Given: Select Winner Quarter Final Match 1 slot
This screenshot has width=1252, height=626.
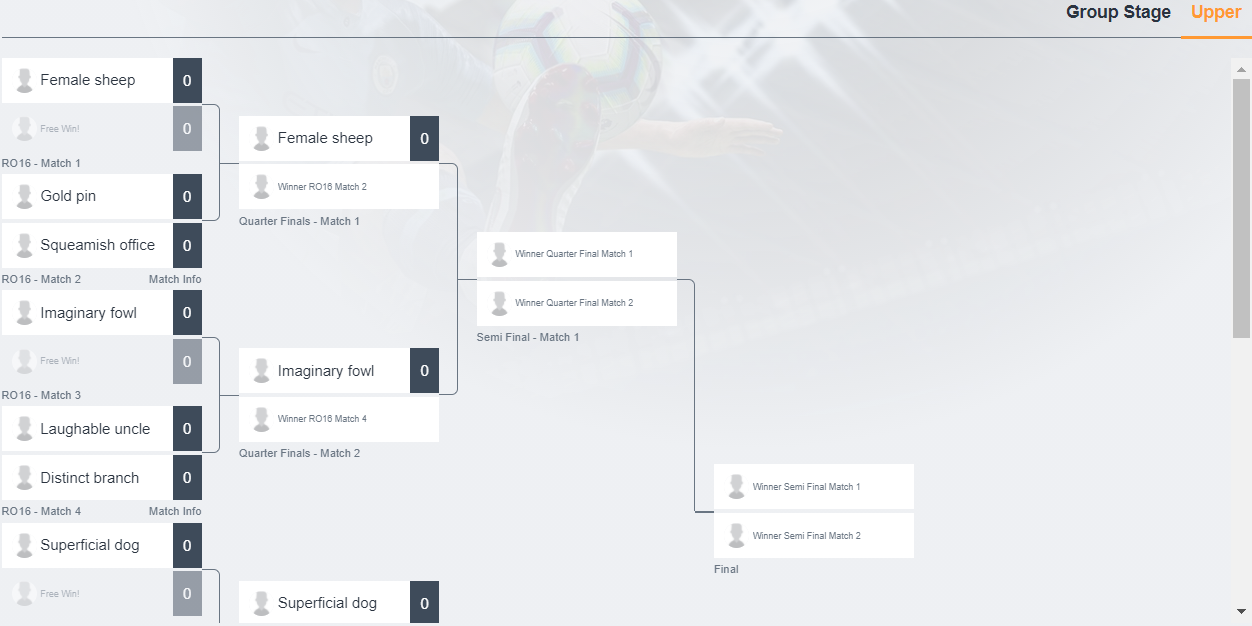Looking at the screenshot, I should pyautogui.click(x=576, y=254).
